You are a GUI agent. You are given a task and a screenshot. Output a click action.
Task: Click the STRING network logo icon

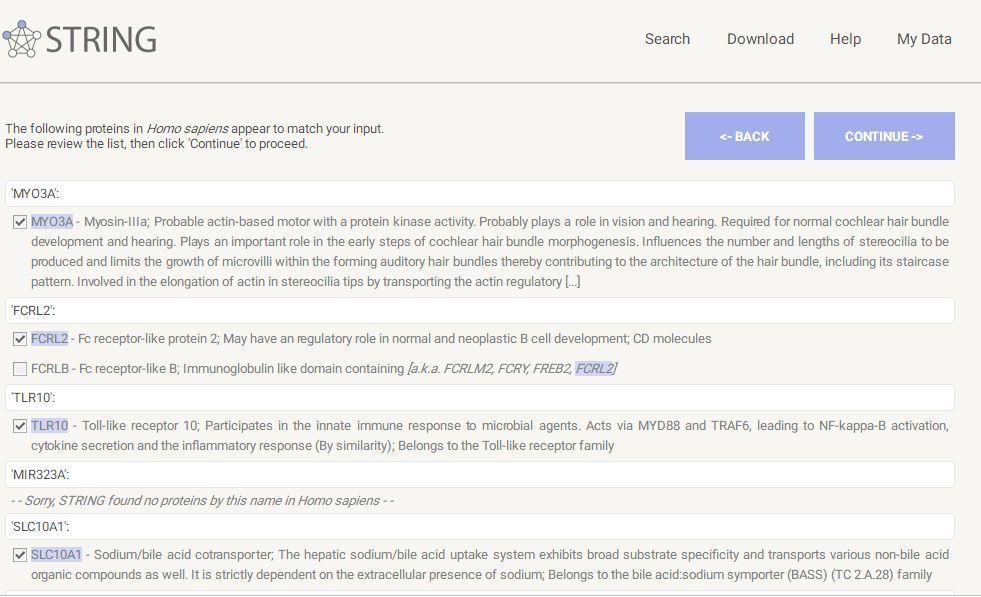click(21, 39)
